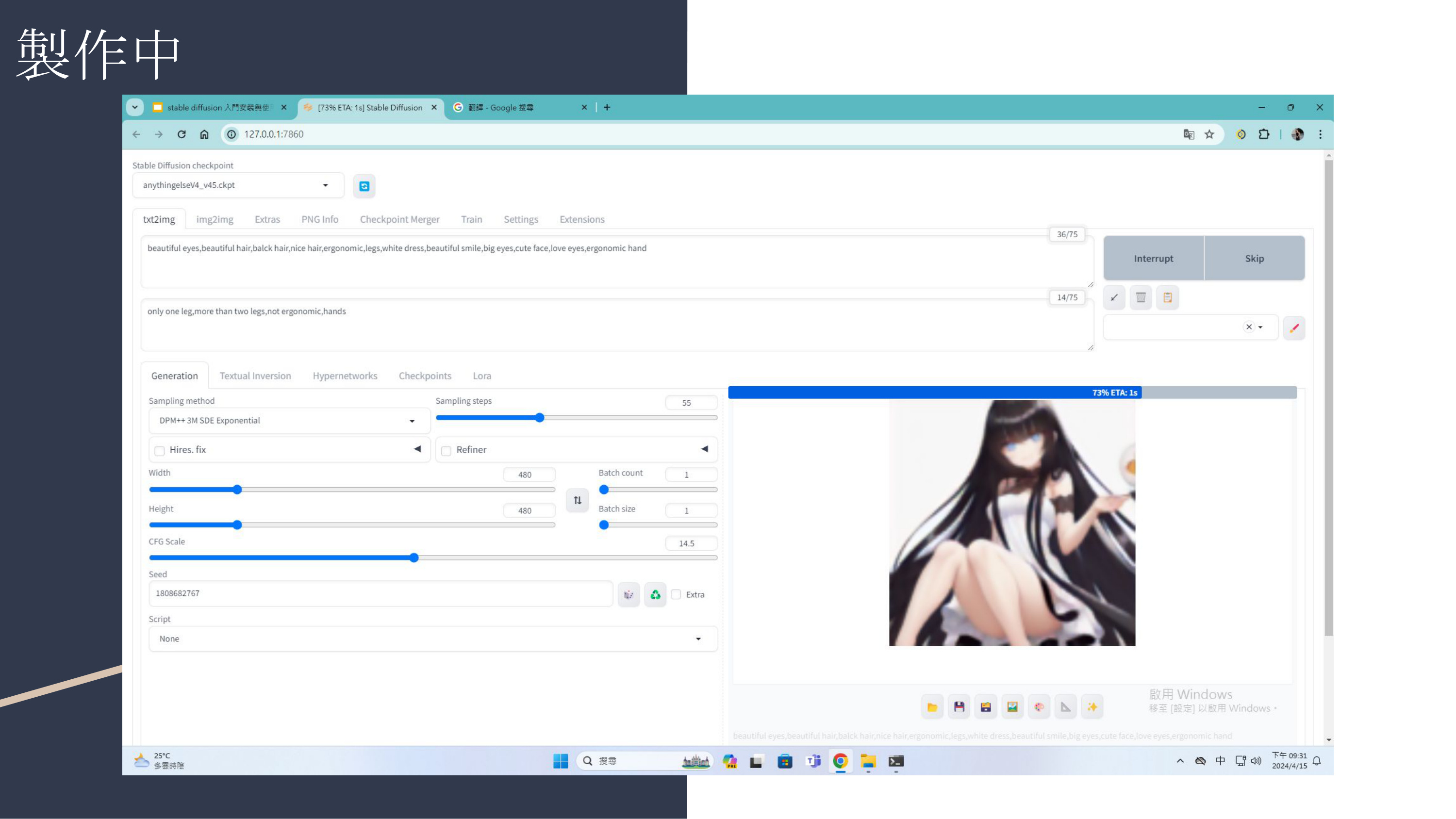Apply styles with clipboard icon

(x=1167, y=297)
